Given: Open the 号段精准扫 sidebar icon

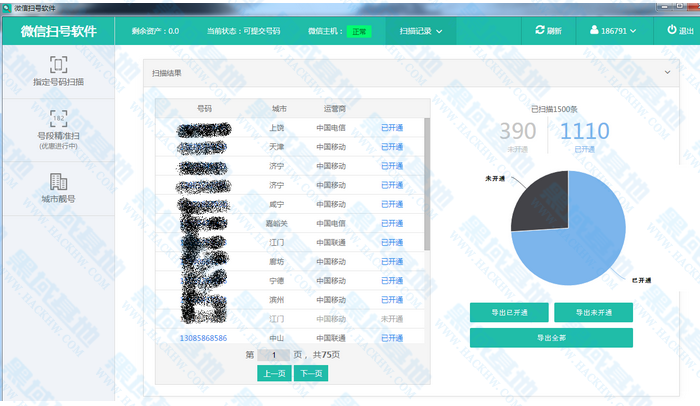Looking at the screenshot, I should tap(58, 118).
